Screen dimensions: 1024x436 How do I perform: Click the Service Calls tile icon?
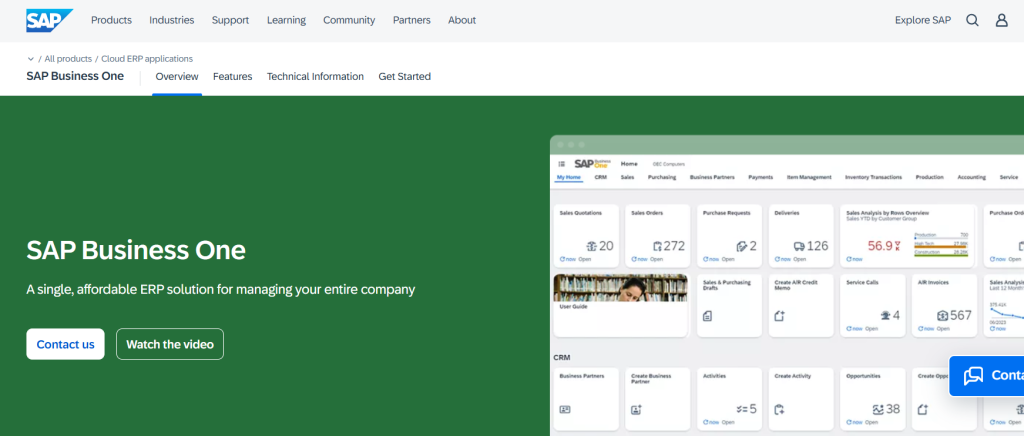click(x=886, y=315)
